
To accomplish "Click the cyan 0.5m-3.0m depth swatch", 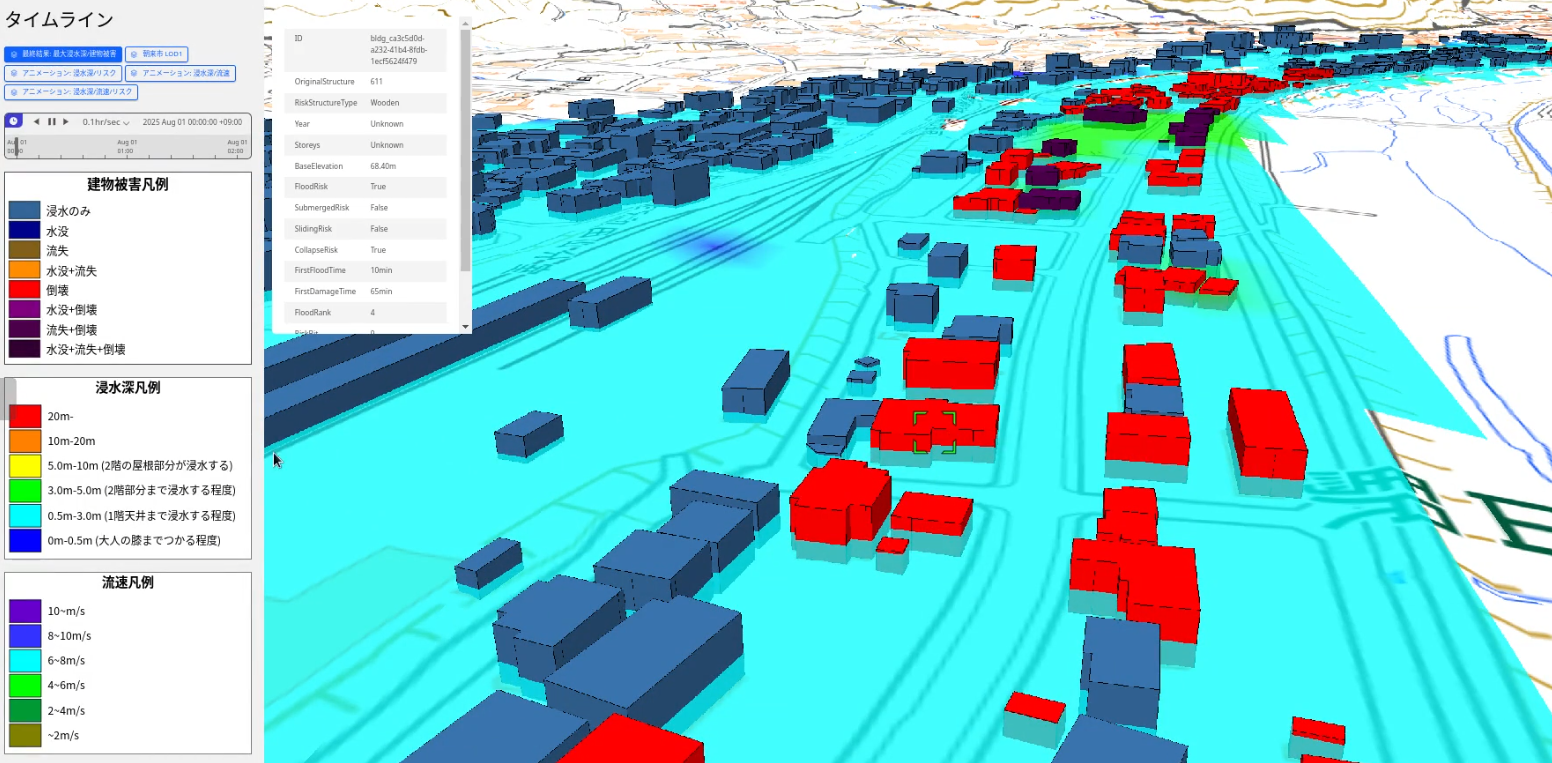I will tap(24, 516).
